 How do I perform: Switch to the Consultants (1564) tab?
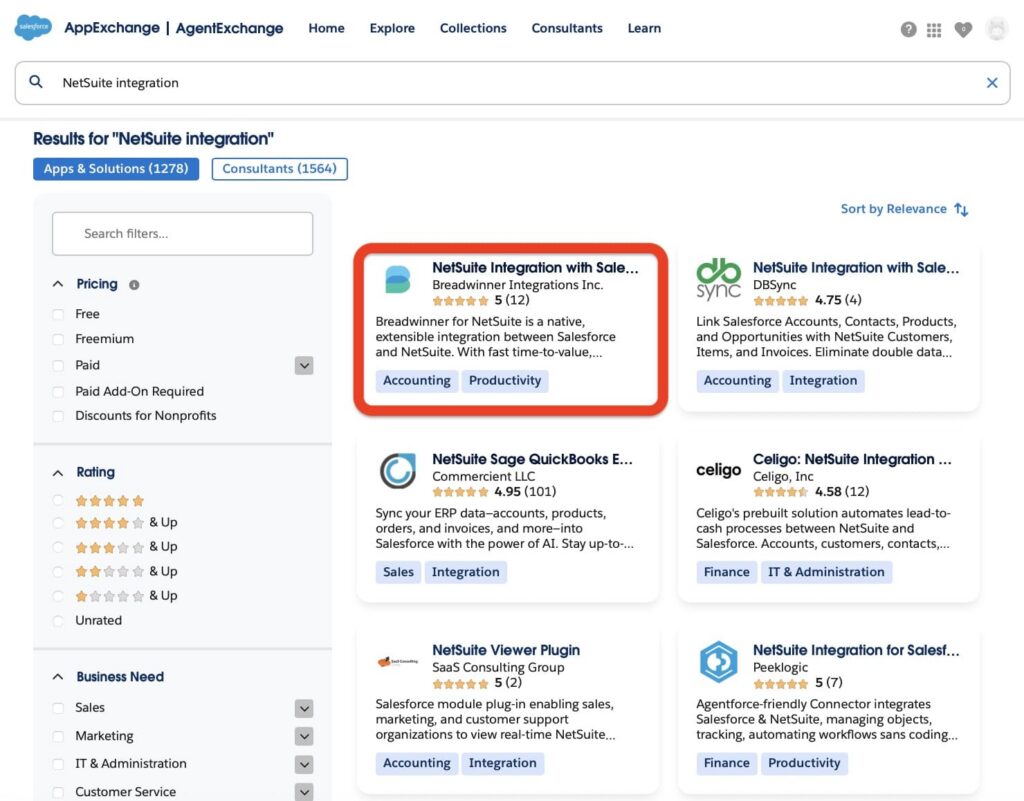pos(279,168)
